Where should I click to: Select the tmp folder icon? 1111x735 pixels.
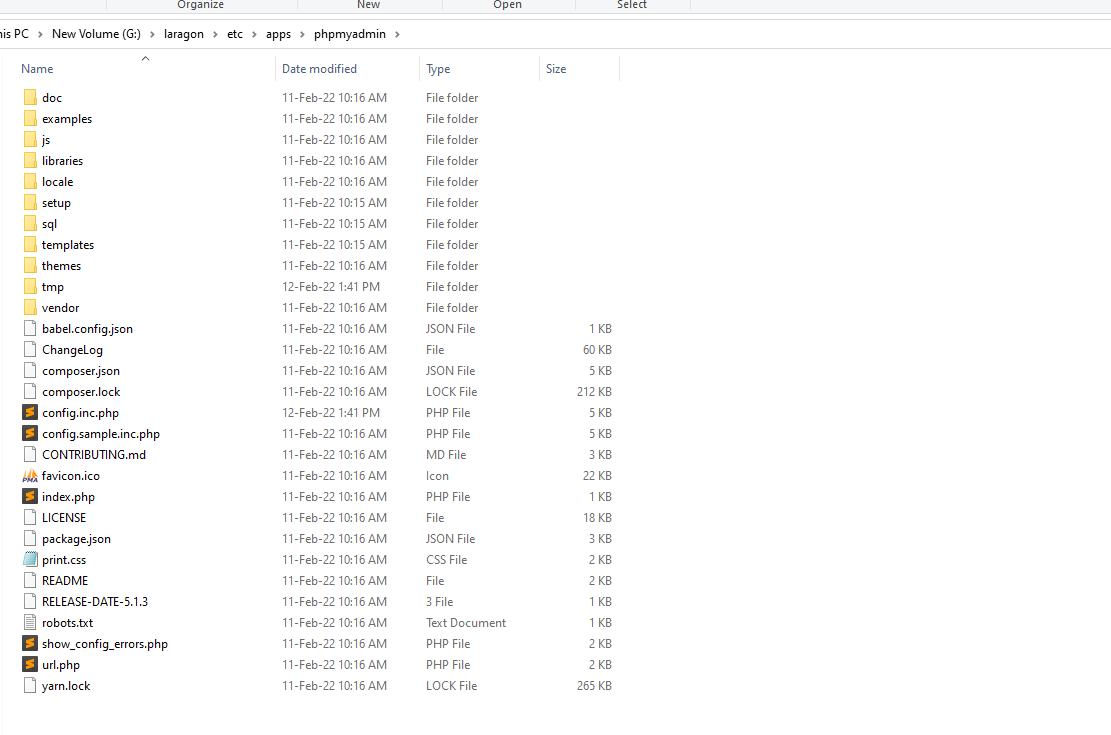coord(30,286)
